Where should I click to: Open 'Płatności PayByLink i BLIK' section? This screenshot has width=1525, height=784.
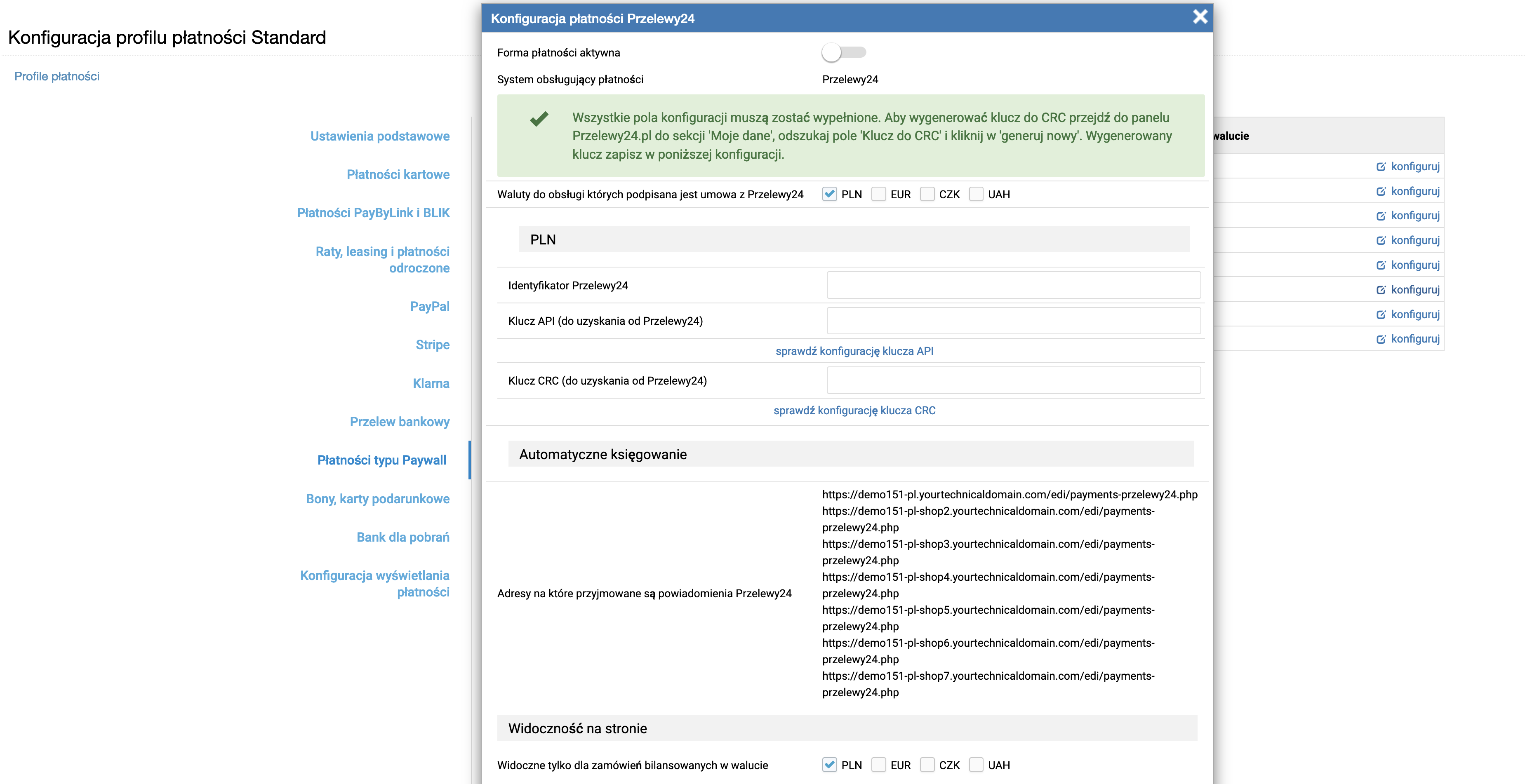coord(373,213)
